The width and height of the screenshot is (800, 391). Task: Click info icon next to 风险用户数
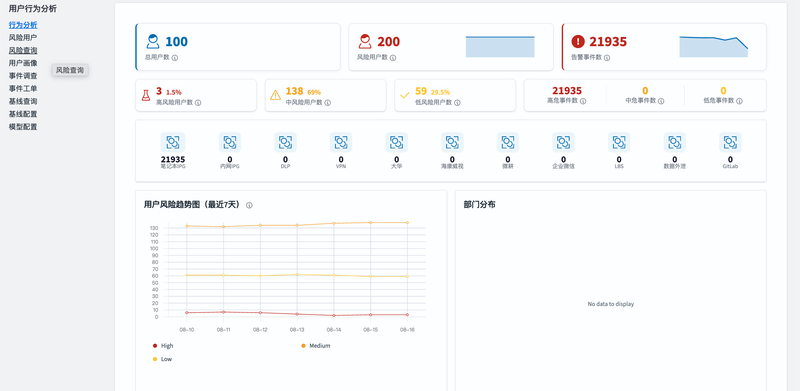[x=393, y=58]
